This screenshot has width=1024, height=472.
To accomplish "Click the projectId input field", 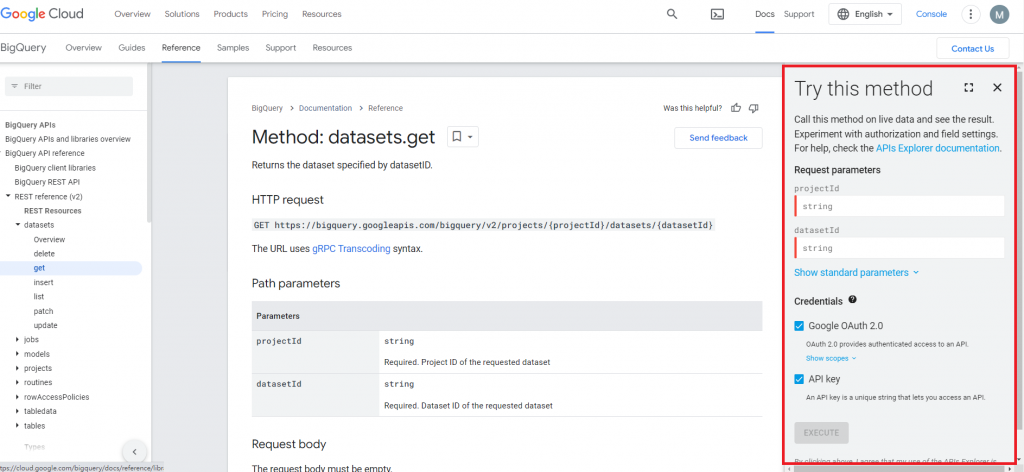I will pos(900,206).
